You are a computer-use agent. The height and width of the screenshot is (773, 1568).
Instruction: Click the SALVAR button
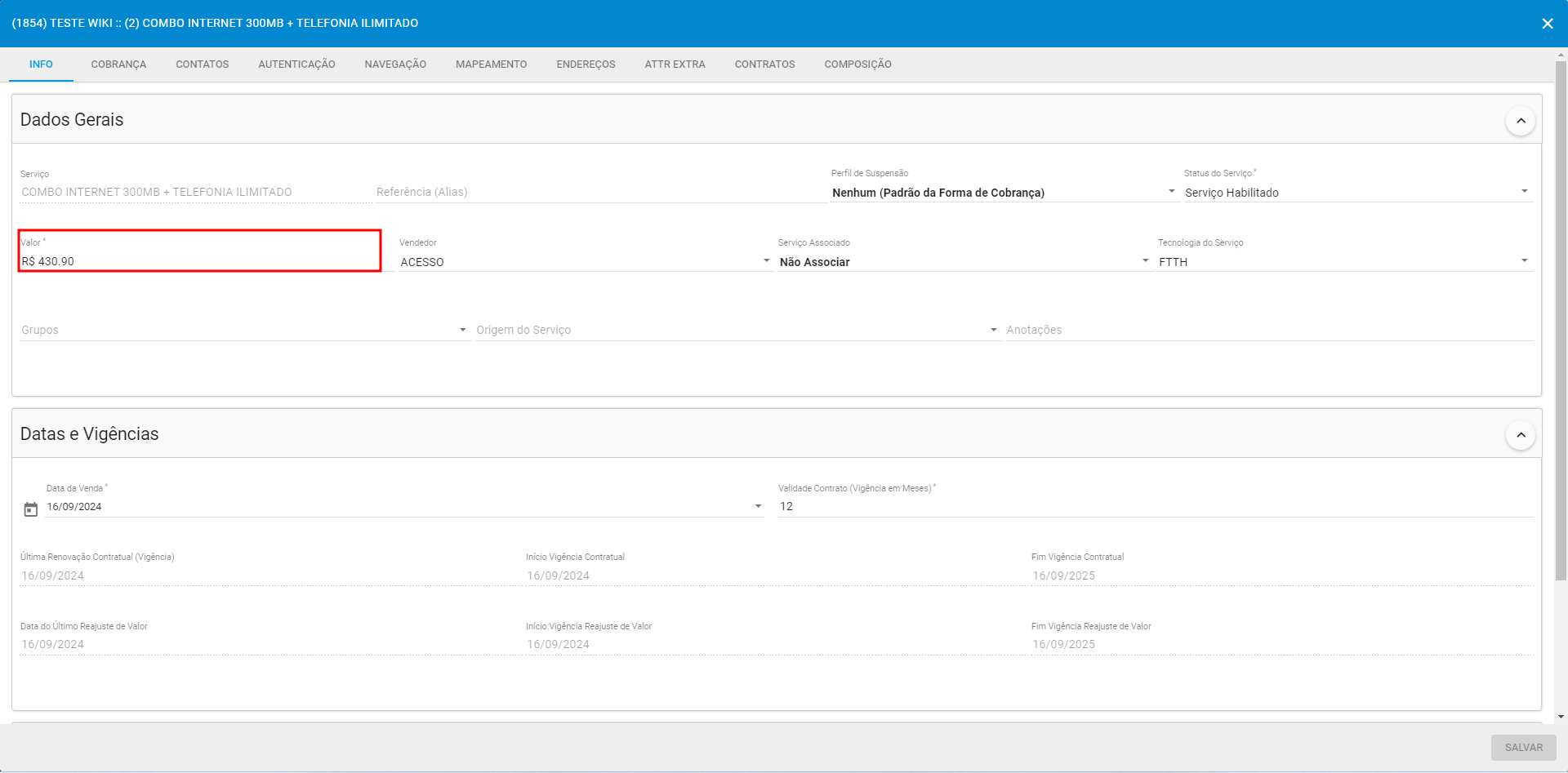click(x=1523, y=748)
